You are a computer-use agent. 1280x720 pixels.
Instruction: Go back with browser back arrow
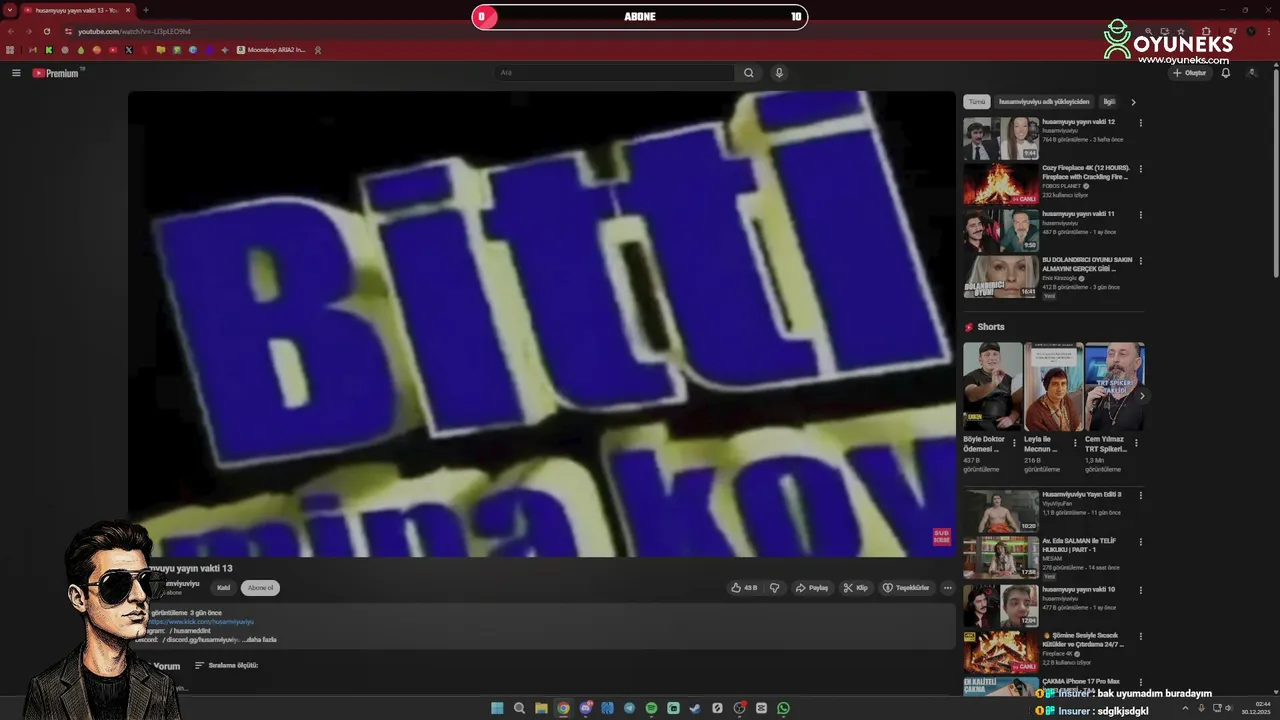[11, 31]
